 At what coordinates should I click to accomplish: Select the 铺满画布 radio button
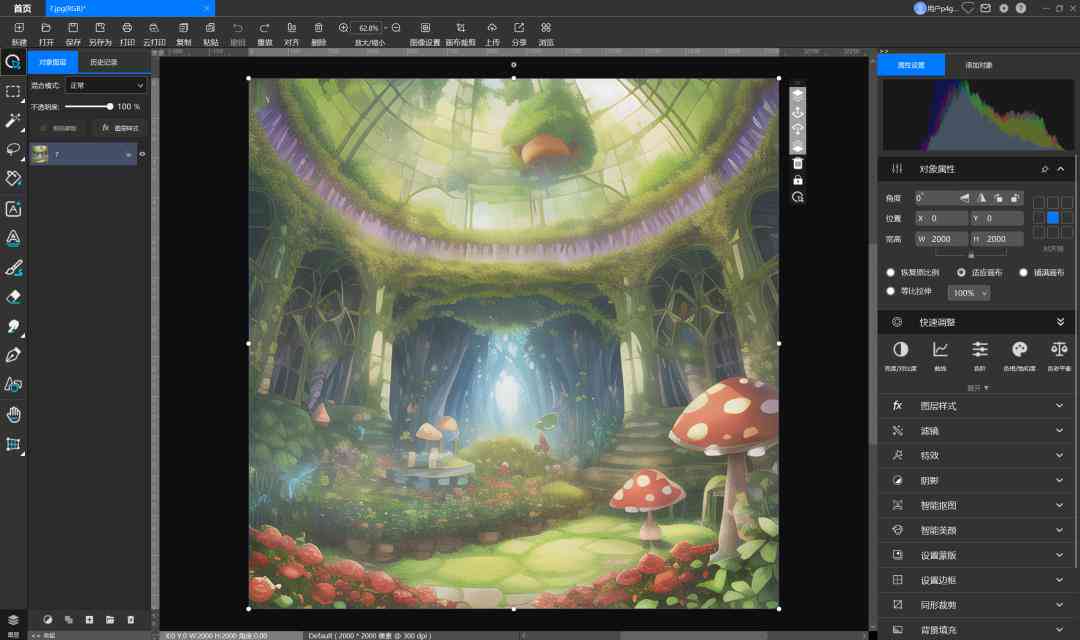(1024, 273)
